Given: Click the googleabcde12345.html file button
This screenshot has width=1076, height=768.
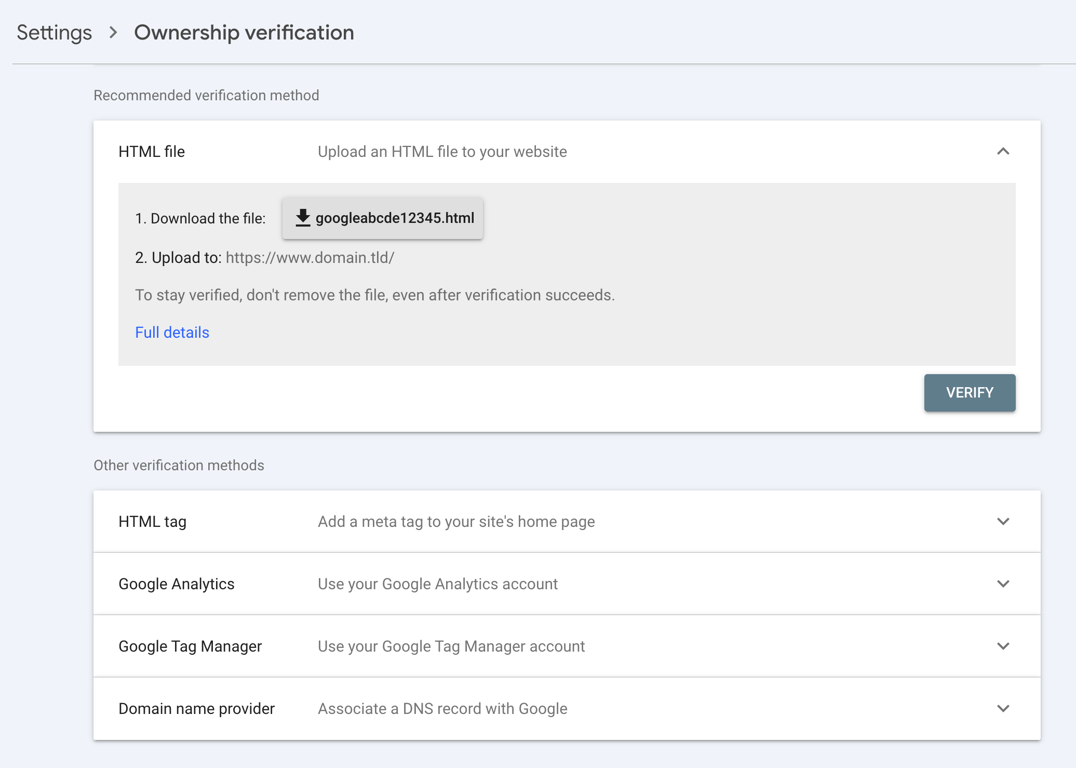Looking at the screenshot, I should 382,217.
